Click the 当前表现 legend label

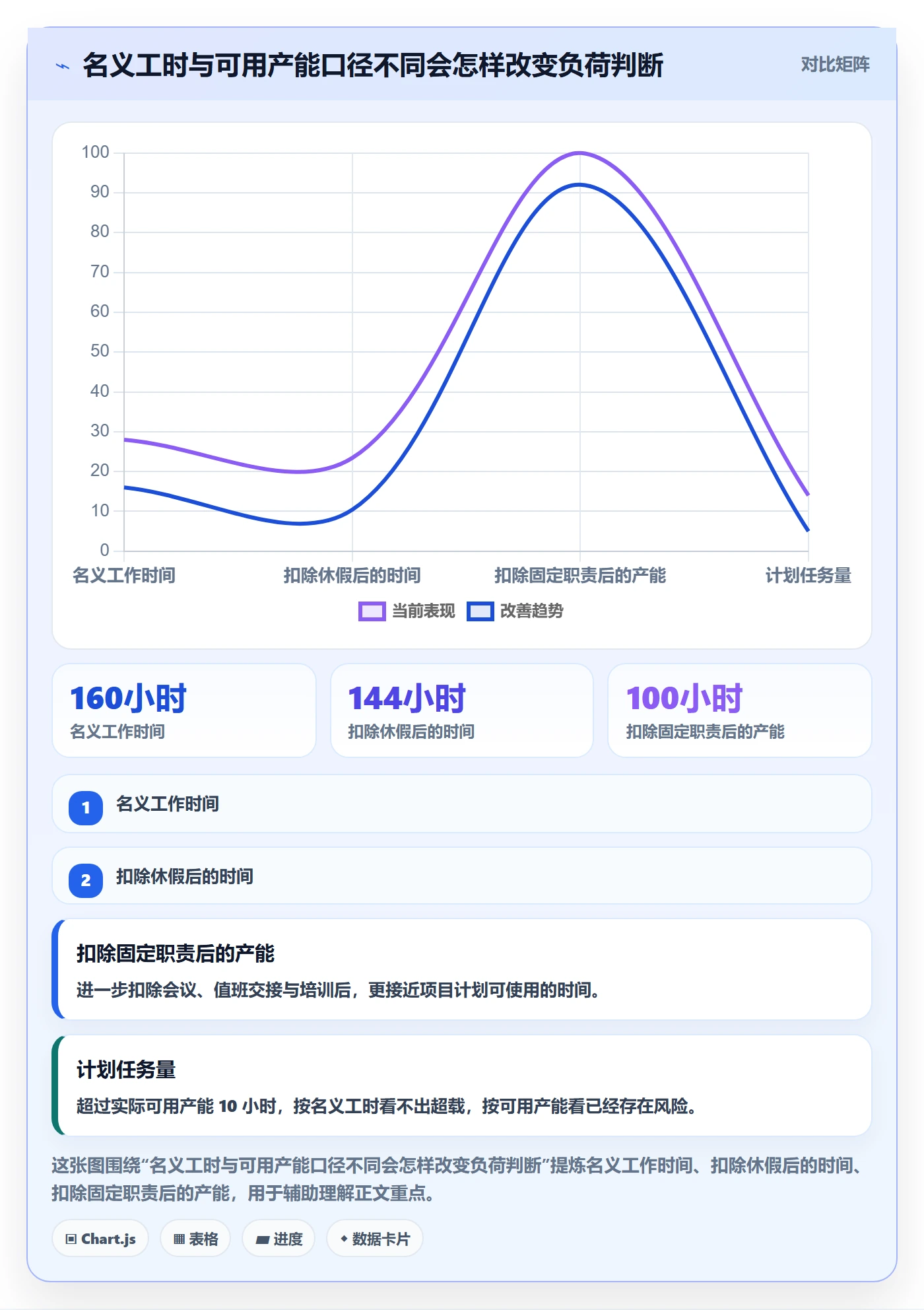[424, 611]
